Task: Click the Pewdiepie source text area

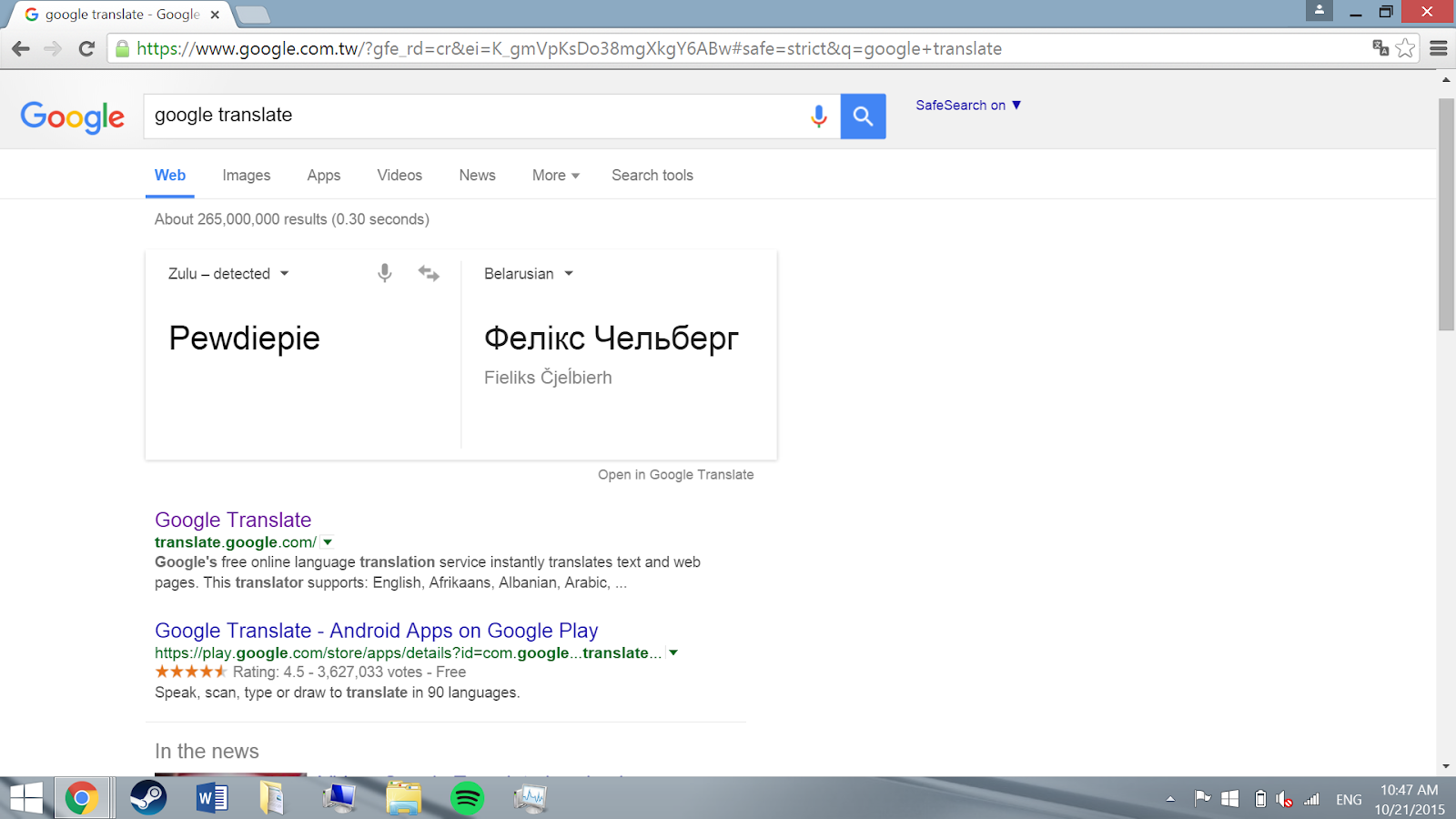Action: click(x=244, y=339)
